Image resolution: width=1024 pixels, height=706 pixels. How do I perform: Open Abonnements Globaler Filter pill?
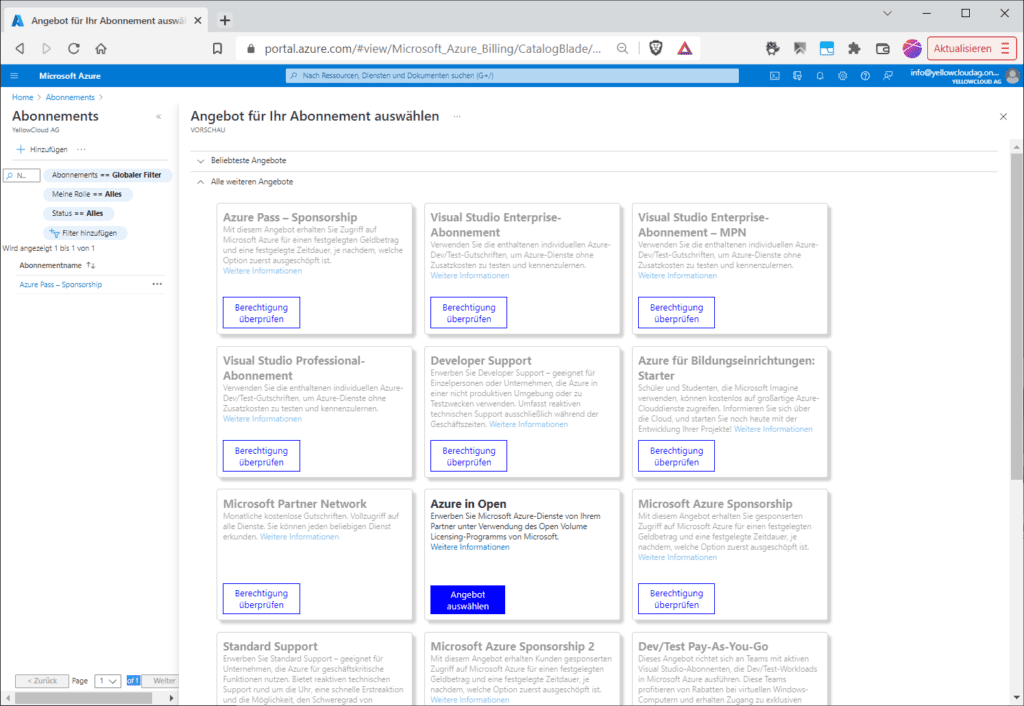point(107,175)
